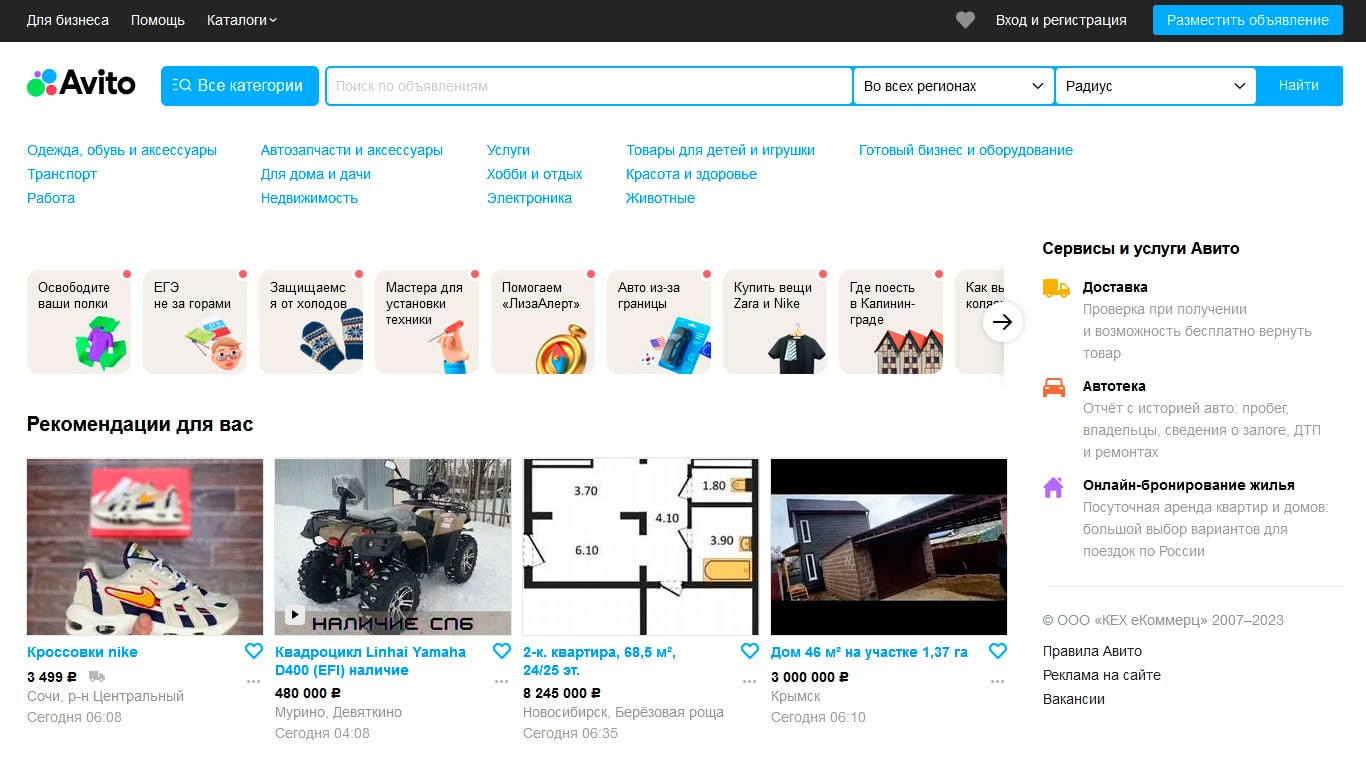Open the Недвижимость category link
This screenshot has width=1366, height=759.
pyautogui.click(x=309, y=198)
